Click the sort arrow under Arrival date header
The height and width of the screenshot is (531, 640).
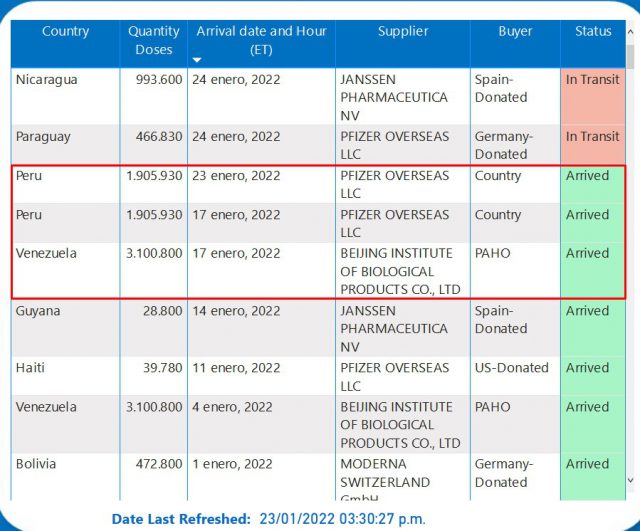tap(197, 61)
